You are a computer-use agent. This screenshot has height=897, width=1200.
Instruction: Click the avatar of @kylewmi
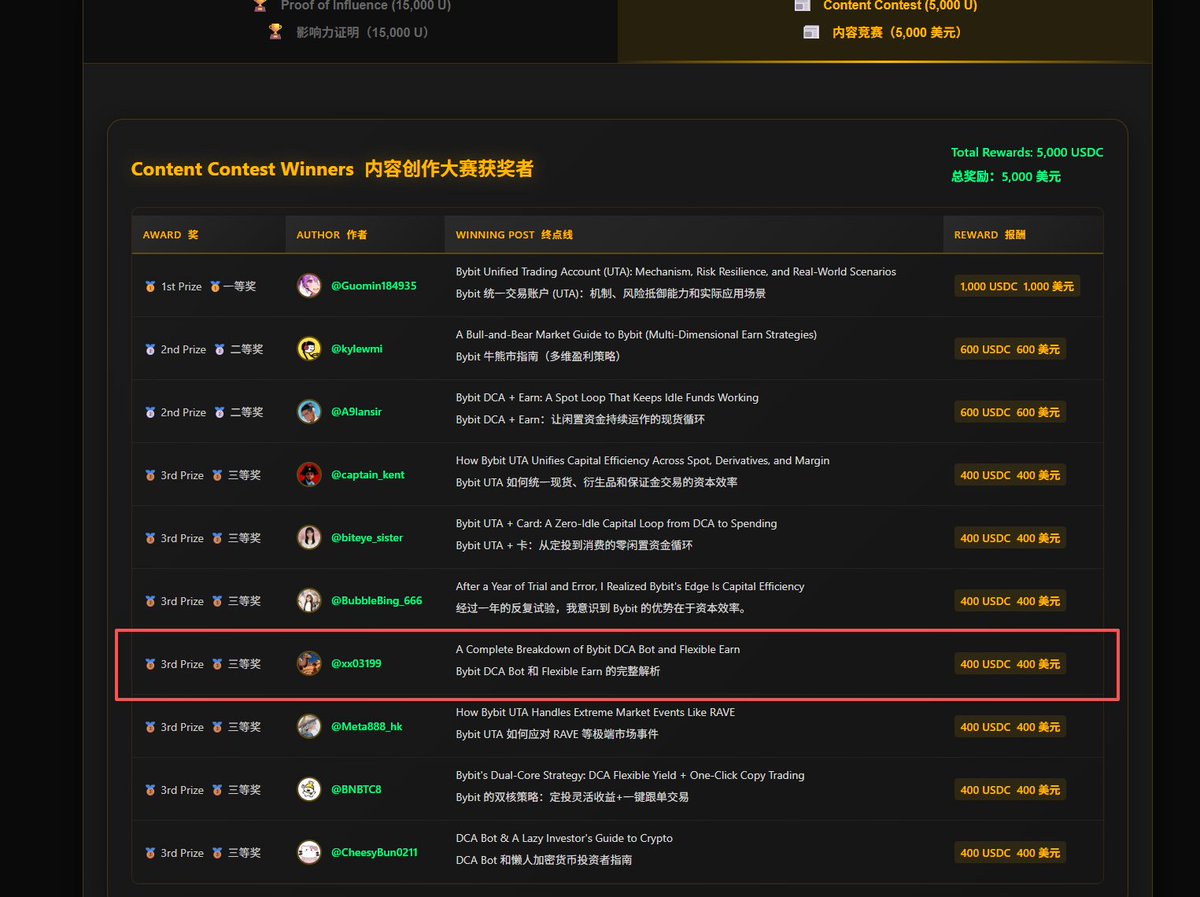tap(309, 349)
